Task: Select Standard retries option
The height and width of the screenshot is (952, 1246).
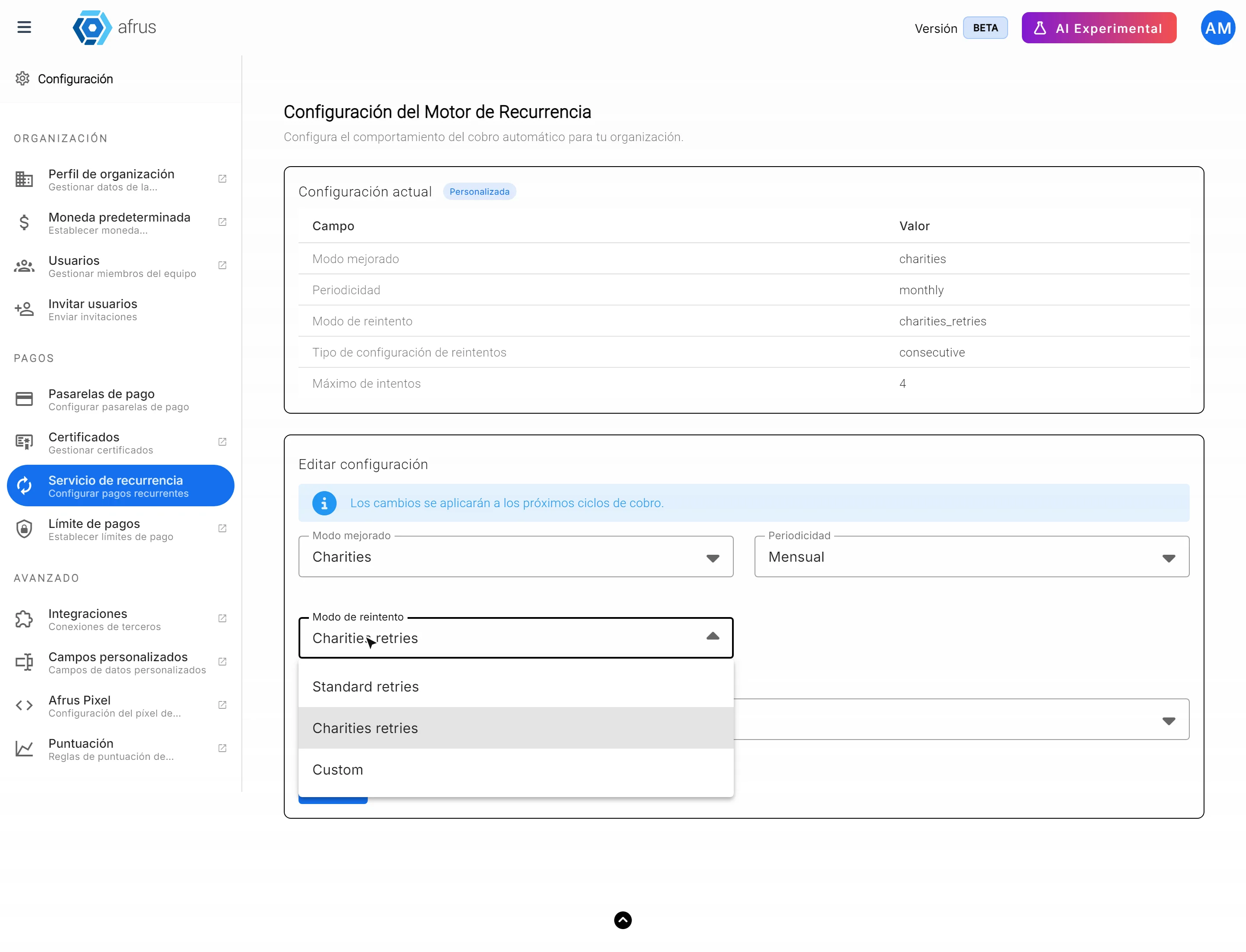Action: click(x=516, y=687)
